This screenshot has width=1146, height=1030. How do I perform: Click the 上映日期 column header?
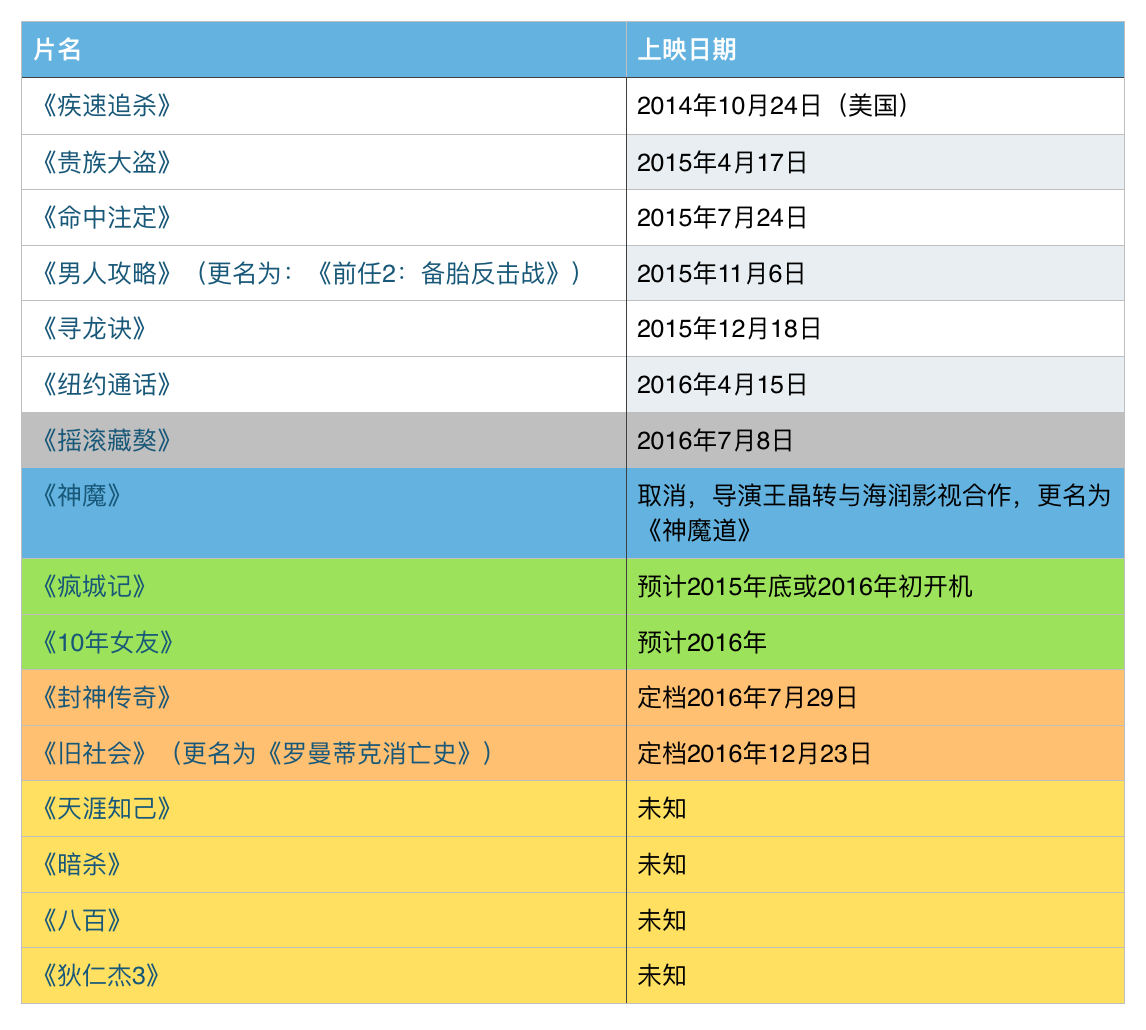tap(687, 50)
